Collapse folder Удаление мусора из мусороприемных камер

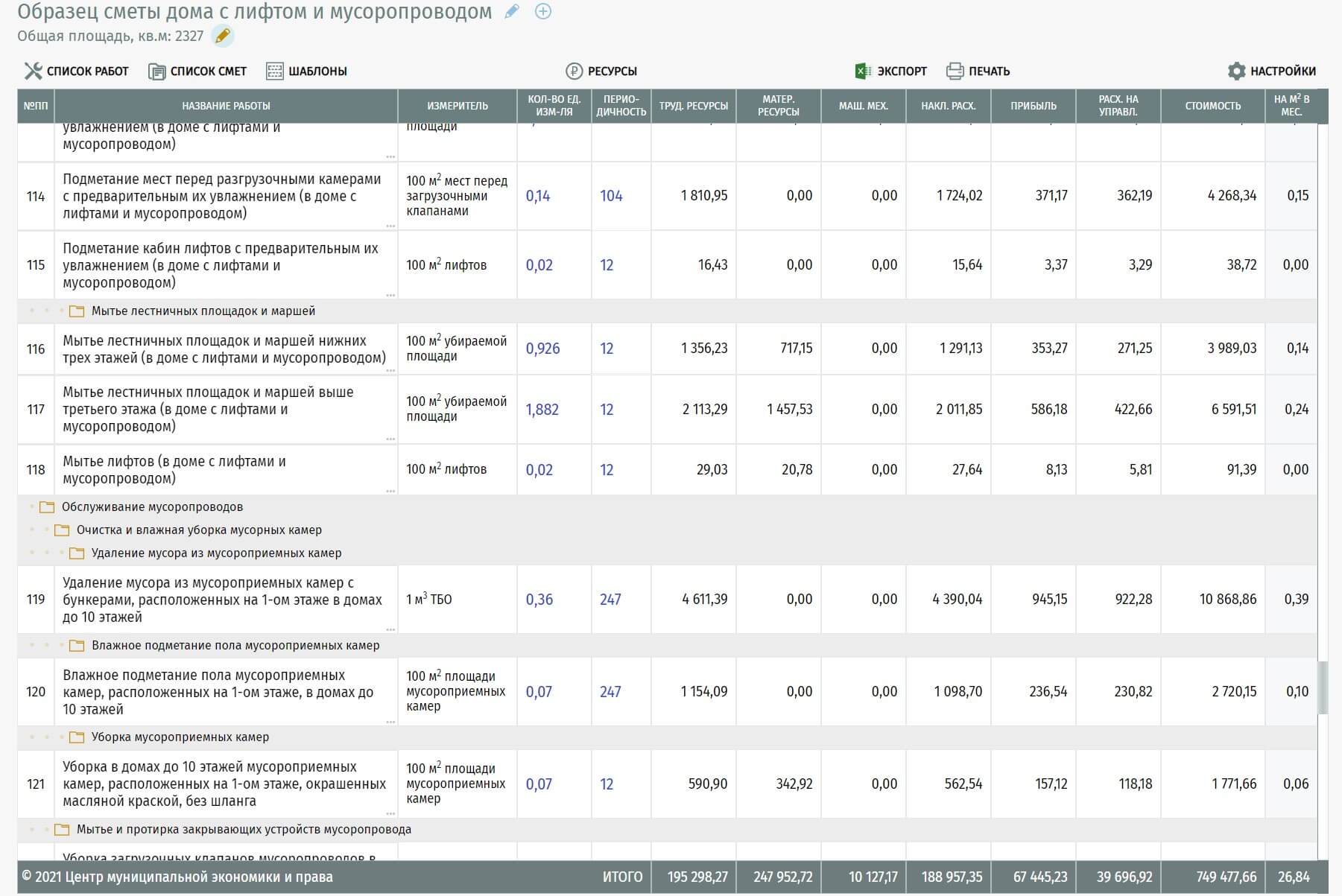(77, 553)
